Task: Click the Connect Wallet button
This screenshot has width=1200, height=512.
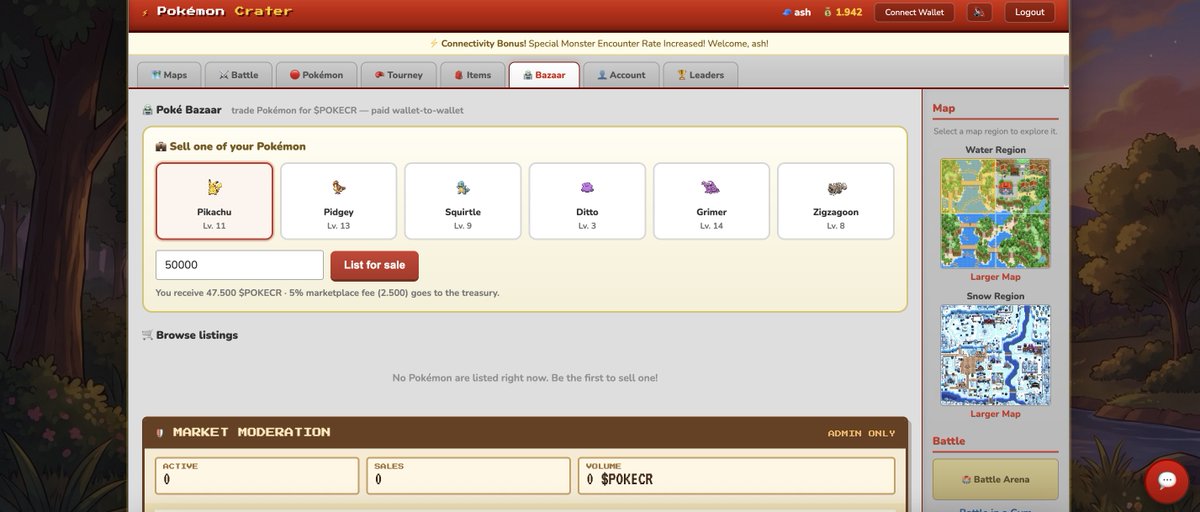Action: 914,12
